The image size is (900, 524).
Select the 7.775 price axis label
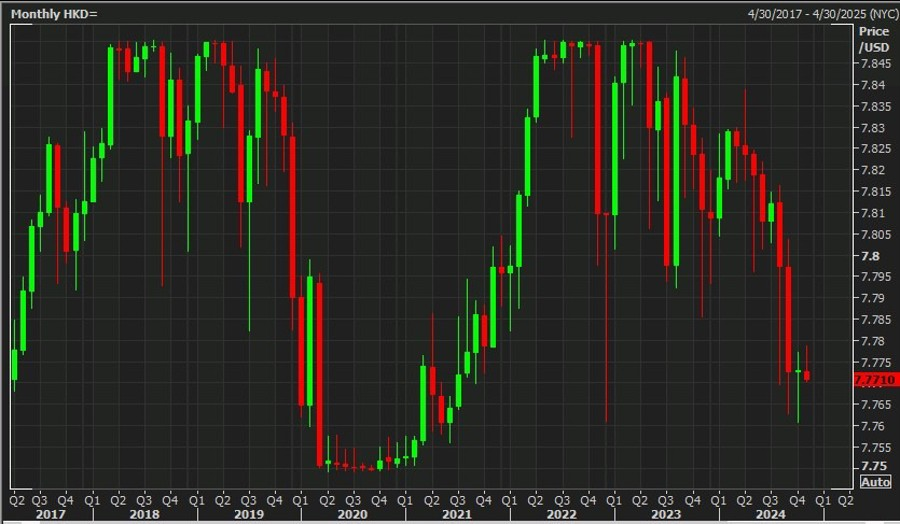point(875,362)
